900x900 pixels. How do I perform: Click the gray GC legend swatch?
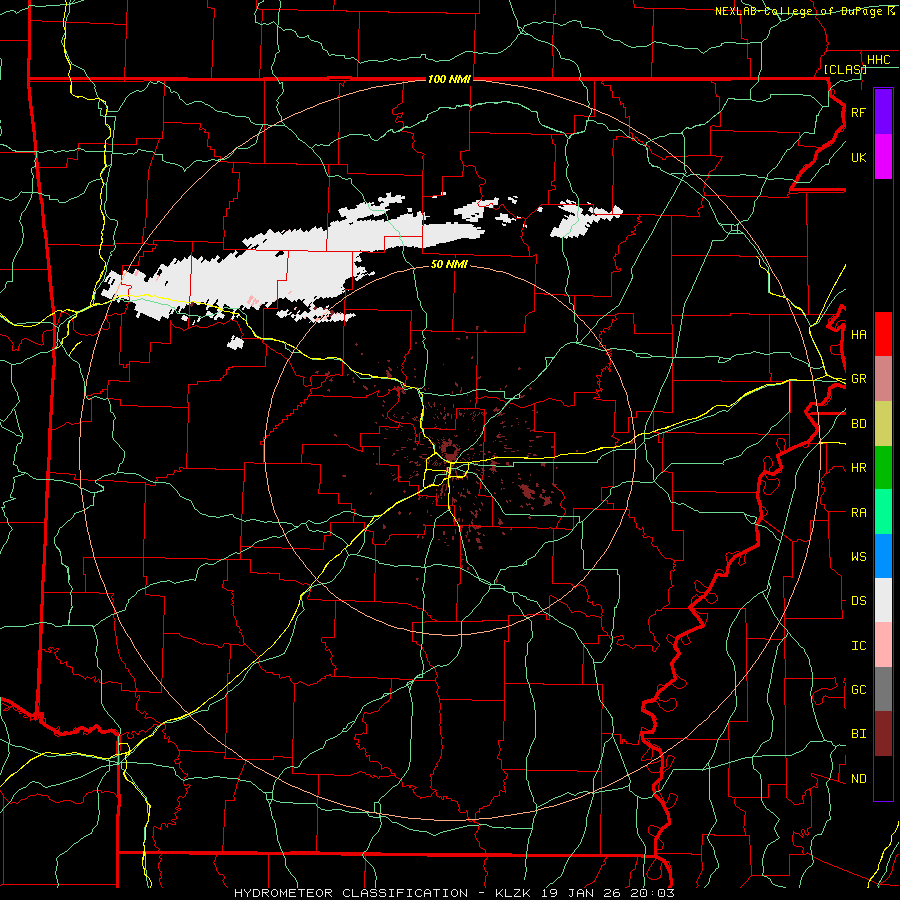[x=883, y=689]
